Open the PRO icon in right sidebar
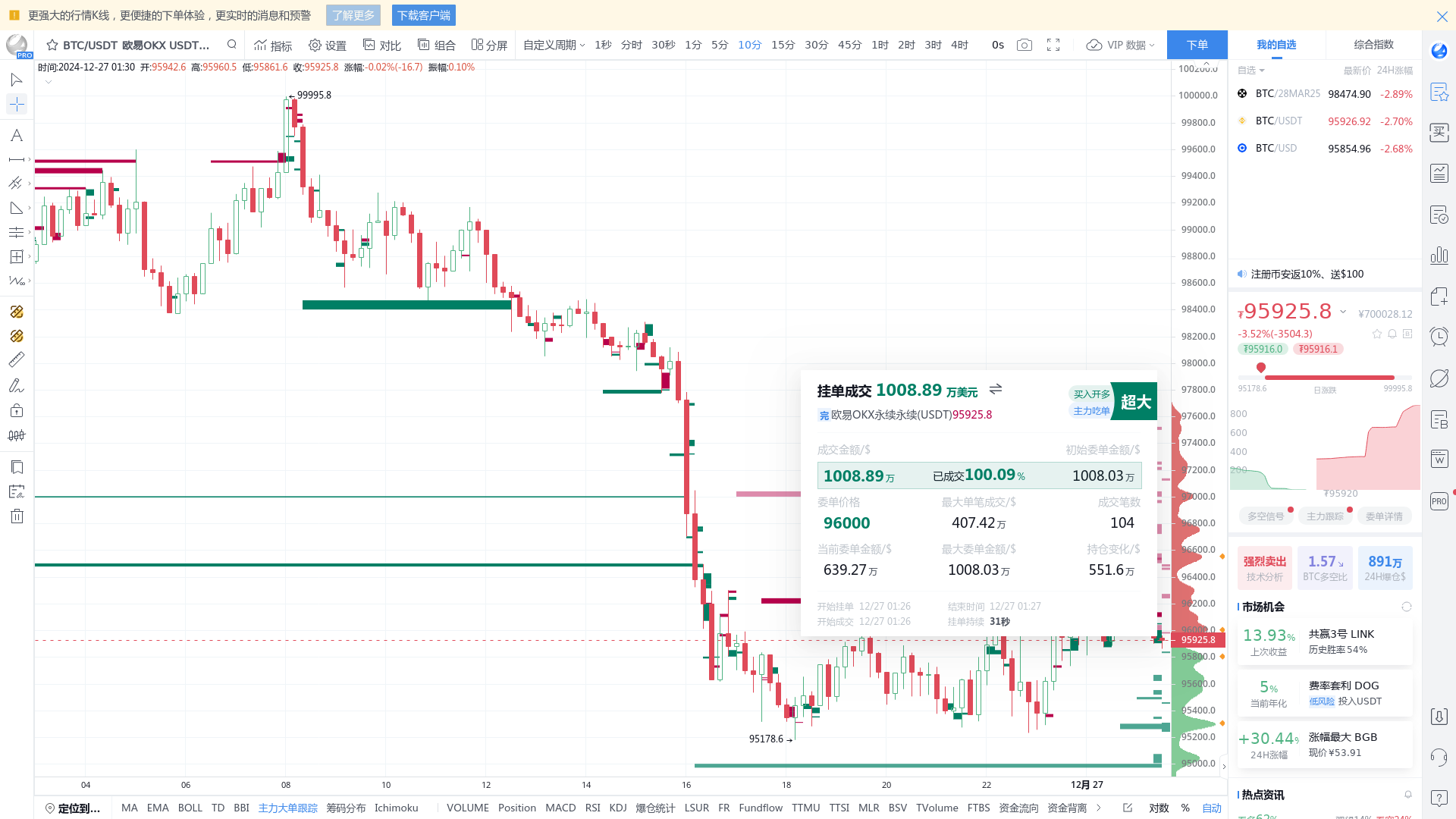Viewport: 1456px width, 819px height. (x=1439, y=501)
